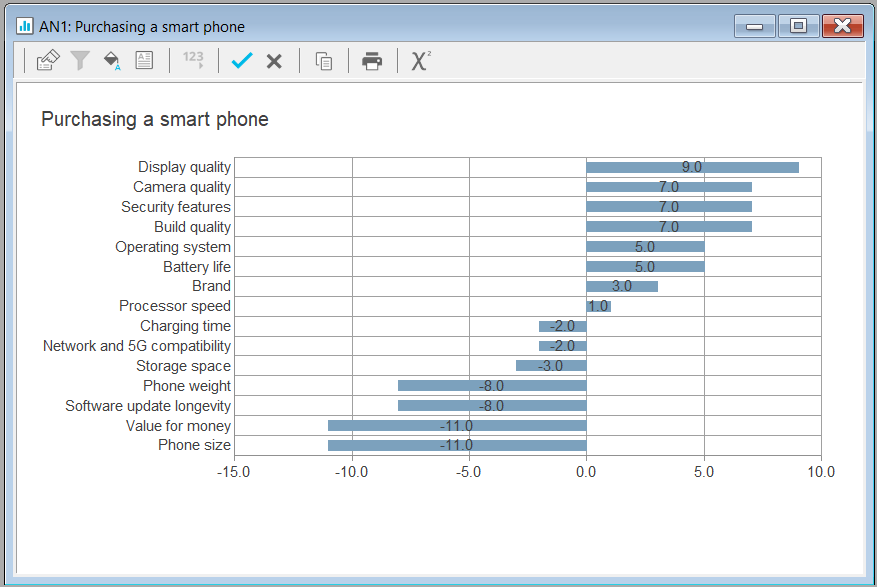Select the Processor speed bar labeled 1.0
This screenshot has height=587, width=877.
pyautogui.click(x=598, y=306)
